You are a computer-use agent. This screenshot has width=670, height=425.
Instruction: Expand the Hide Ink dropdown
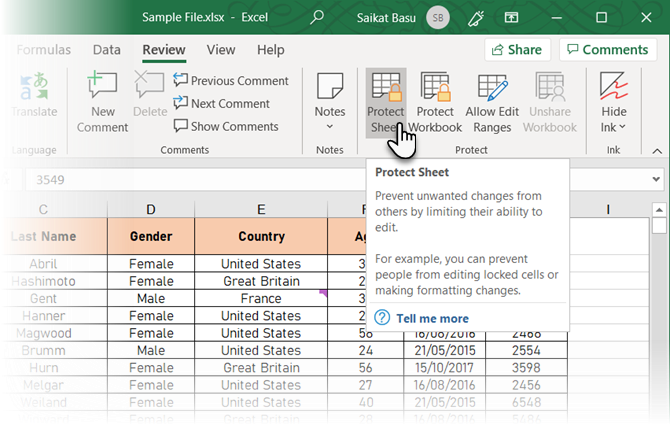coord(614,126)
